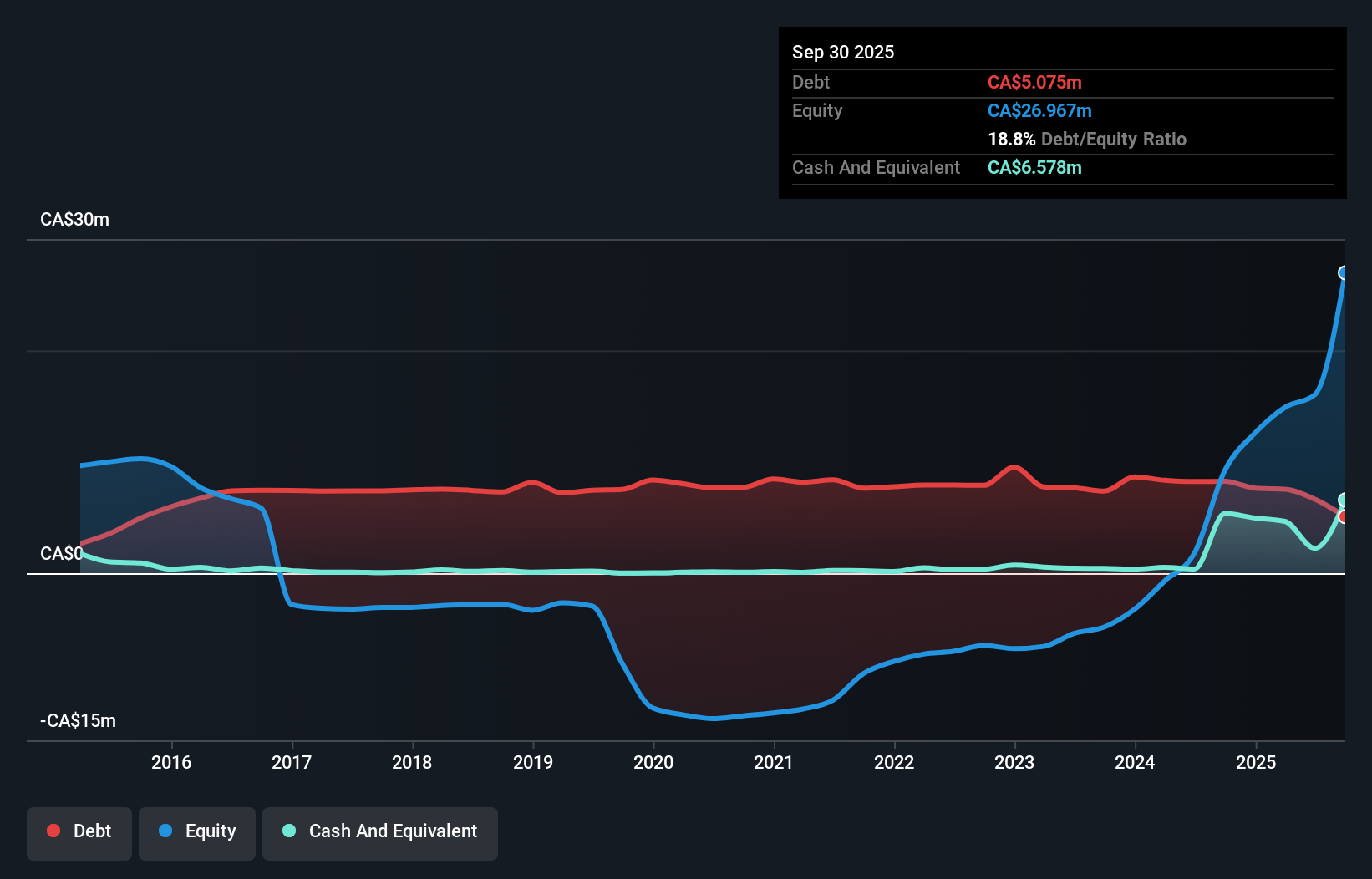Screen dimensions: 1372x879
Task: Click the teal Cash And Equivalent legend dot
Action: pyautogui.click(x=289, y=831)
